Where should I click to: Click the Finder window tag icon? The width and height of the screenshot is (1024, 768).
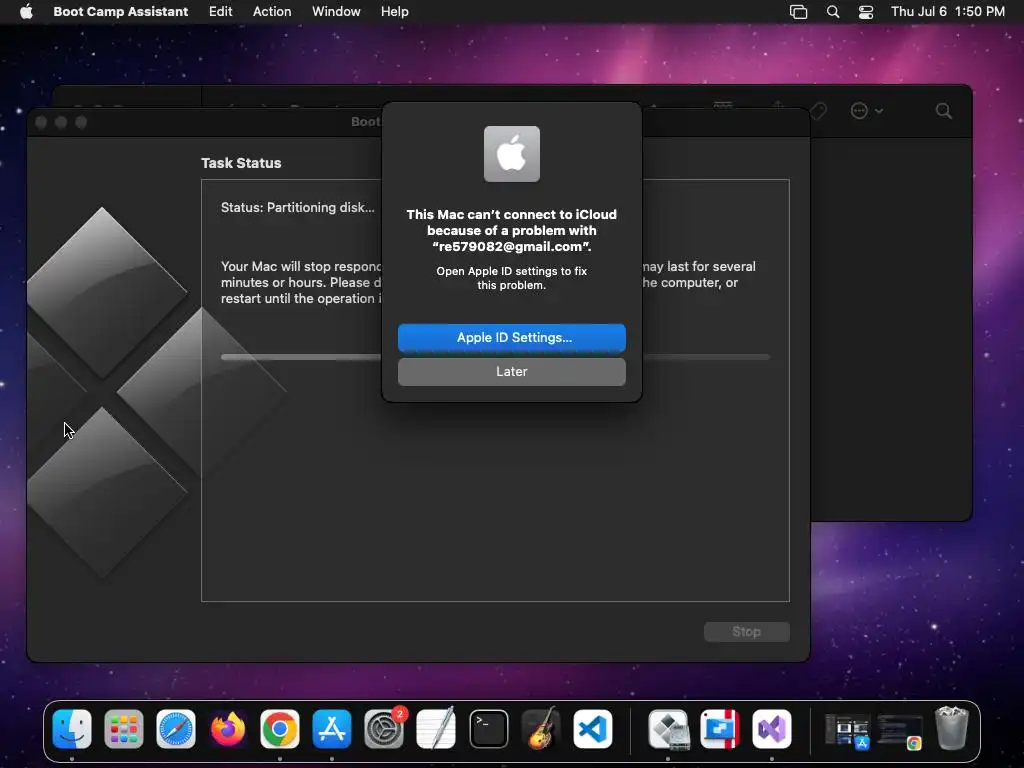[818, 111]
